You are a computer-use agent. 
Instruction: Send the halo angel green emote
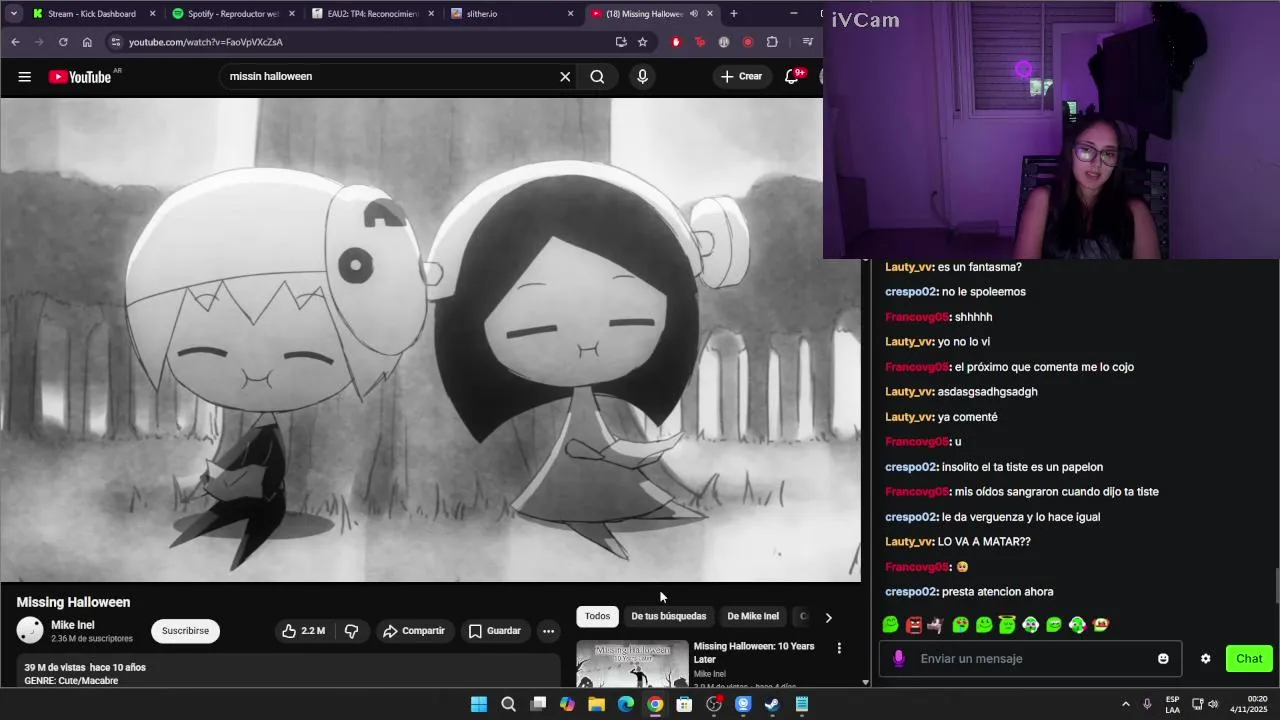(x=1007, y=625)
